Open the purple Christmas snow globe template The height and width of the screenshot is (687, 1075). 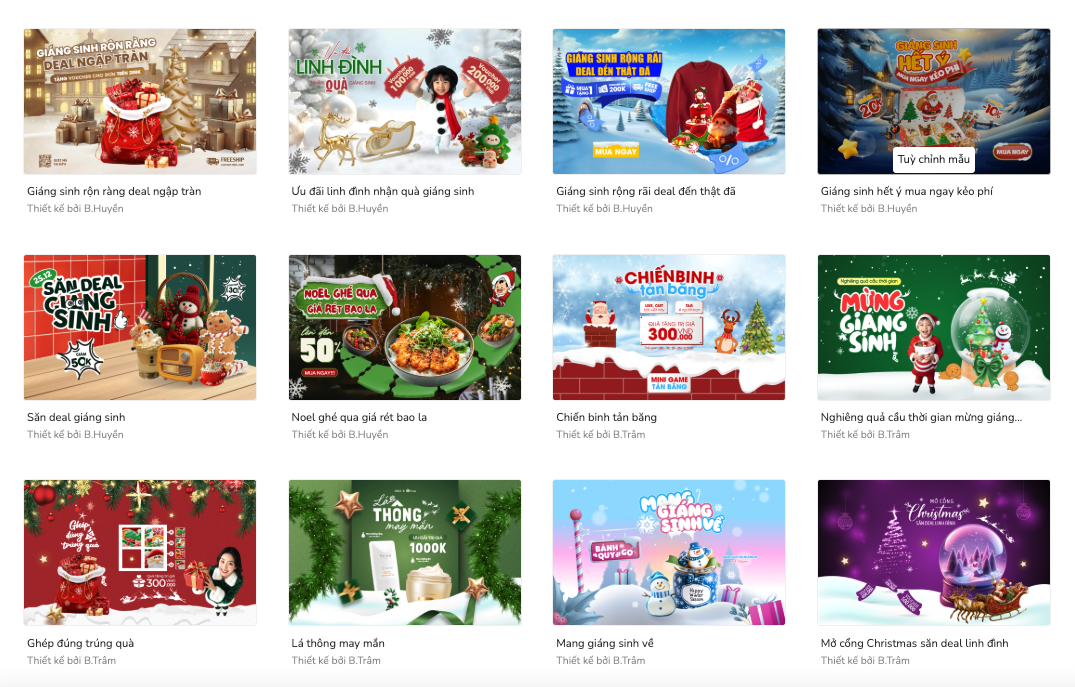click(934, 553)
